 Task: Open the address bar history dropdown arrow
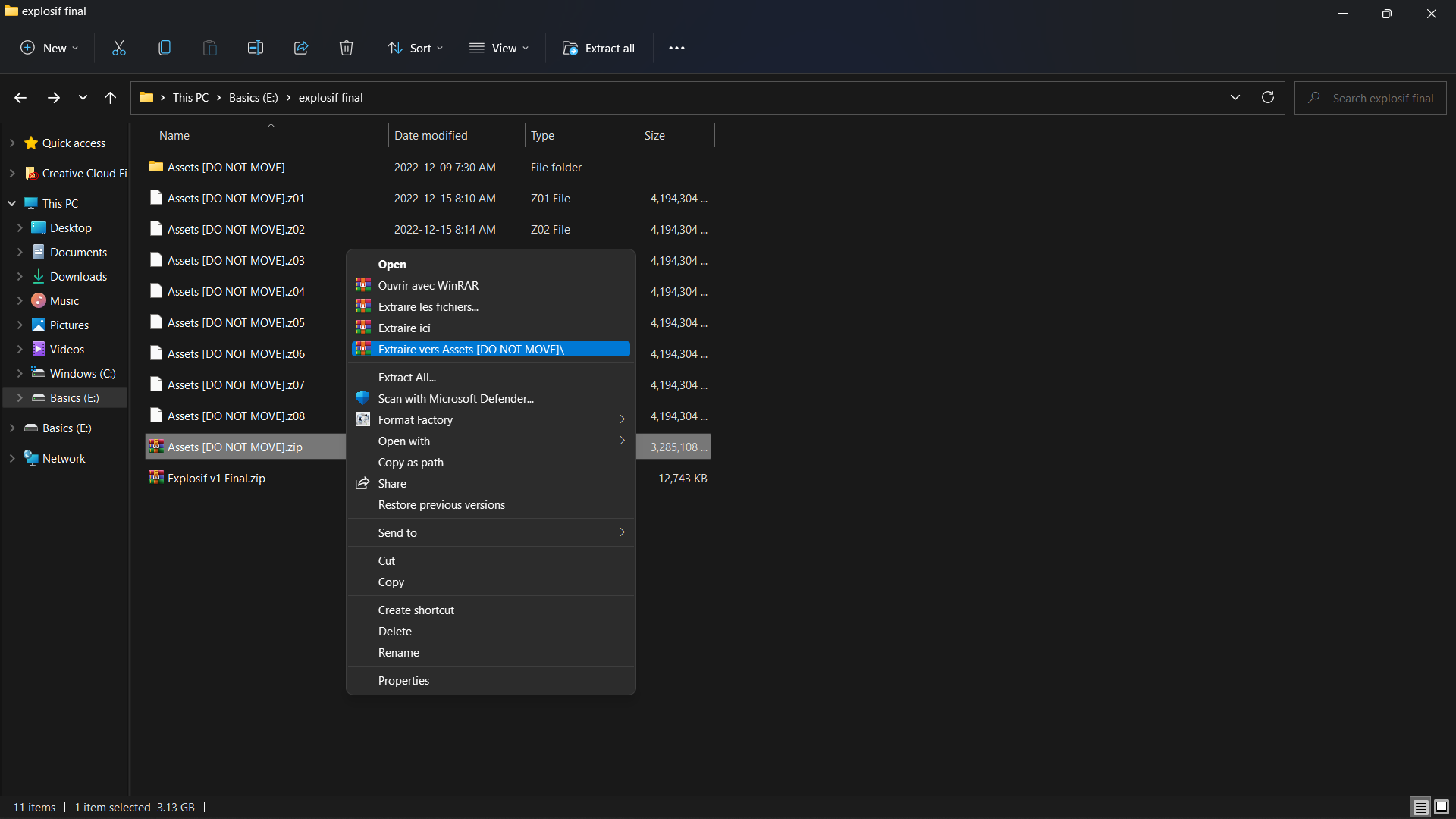click(x=1235, y=97)
